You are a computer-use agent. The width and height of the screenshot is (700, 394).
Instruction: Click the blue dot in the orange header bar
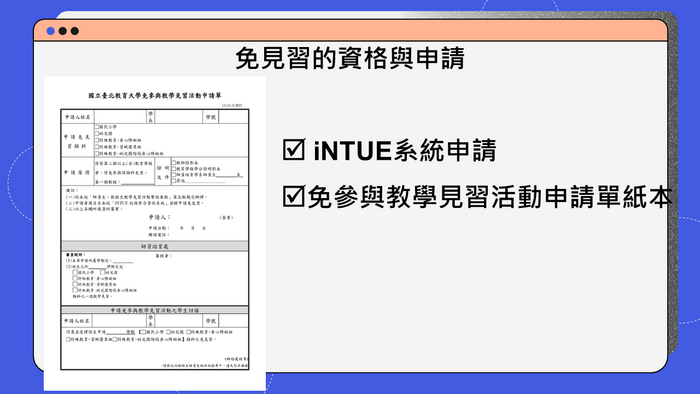(50, 31)
